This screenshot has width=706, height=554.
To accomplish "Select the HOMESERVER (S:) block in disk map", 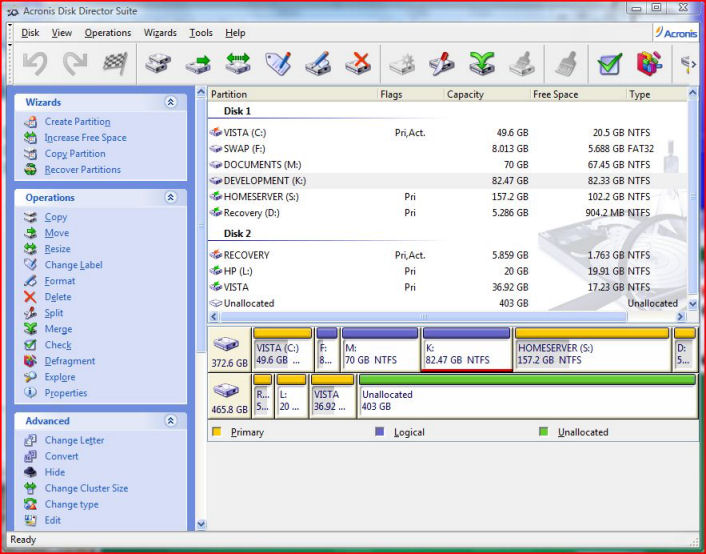I will [590, 354].
